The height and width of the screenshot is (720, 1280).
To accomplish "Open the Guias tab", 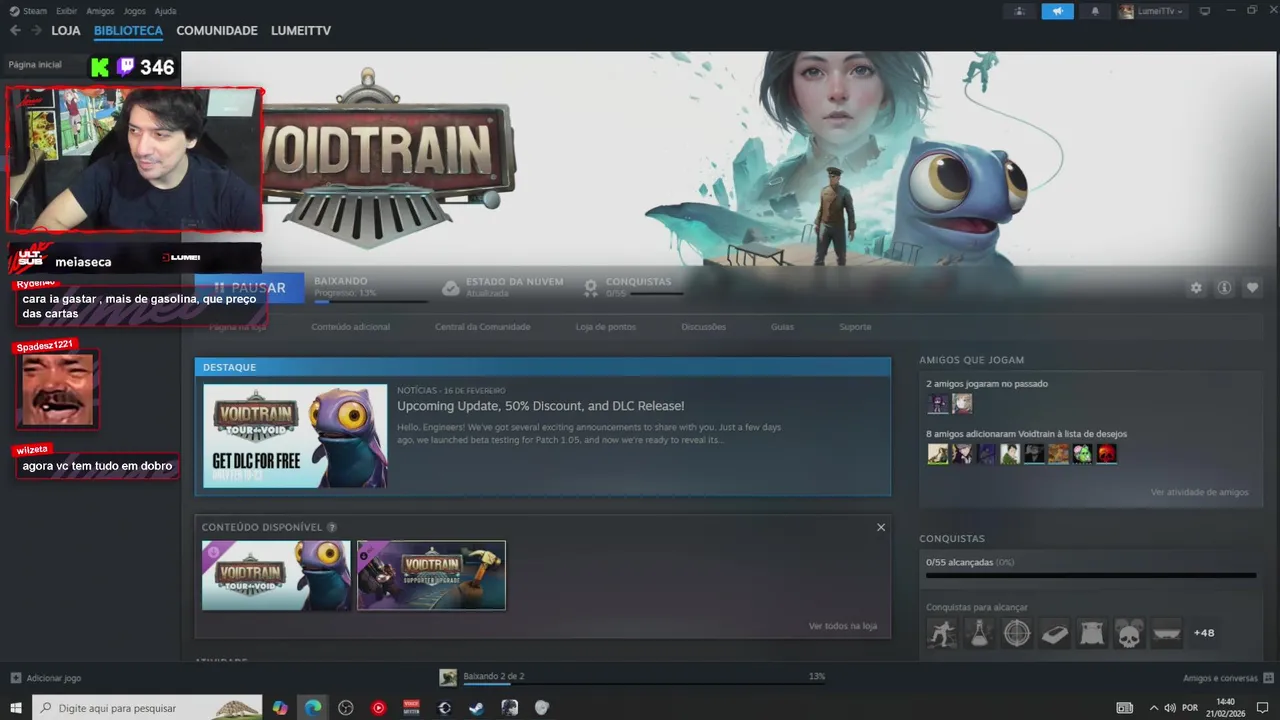I will click(x=782, y=327).
